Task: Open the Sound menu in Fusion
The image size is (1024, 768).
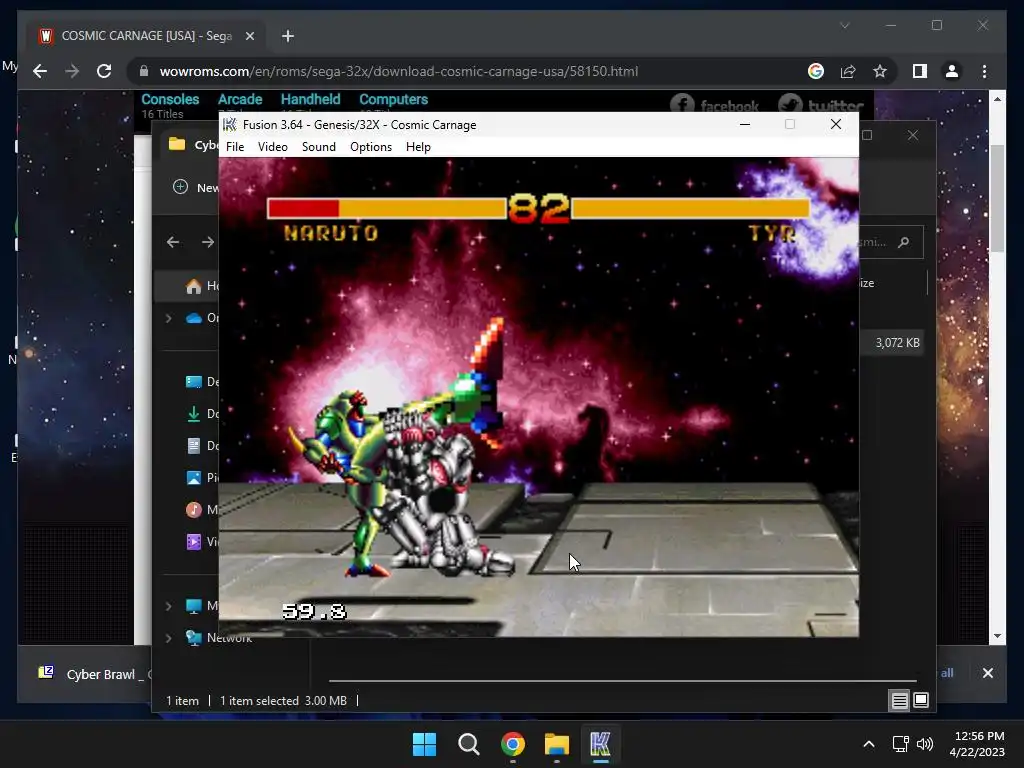Action: tap(319, 147)
